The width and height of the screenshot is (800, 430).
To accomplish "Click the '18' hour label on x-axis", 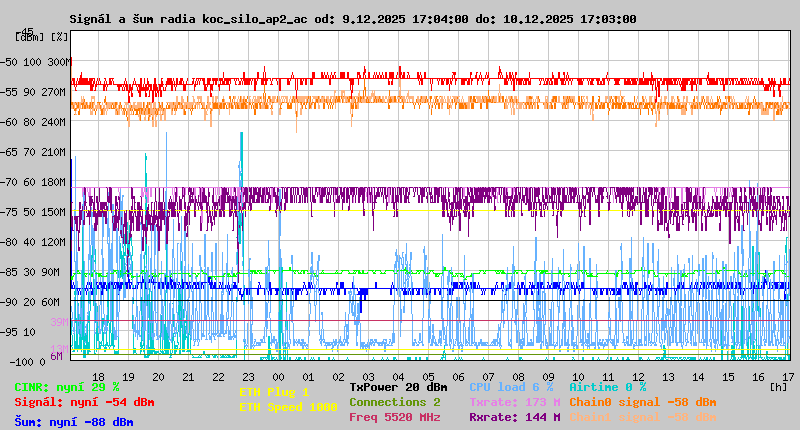I will tap(98, 377).
